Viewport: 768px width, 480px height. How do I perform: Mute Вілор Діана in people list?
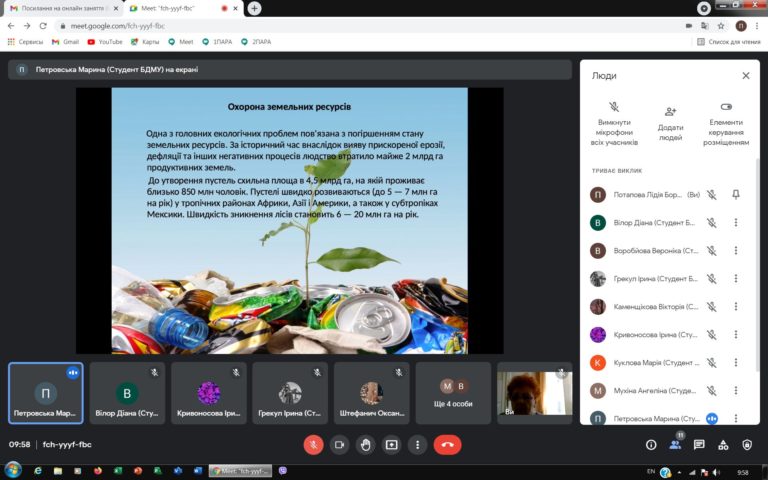[712, 222]
